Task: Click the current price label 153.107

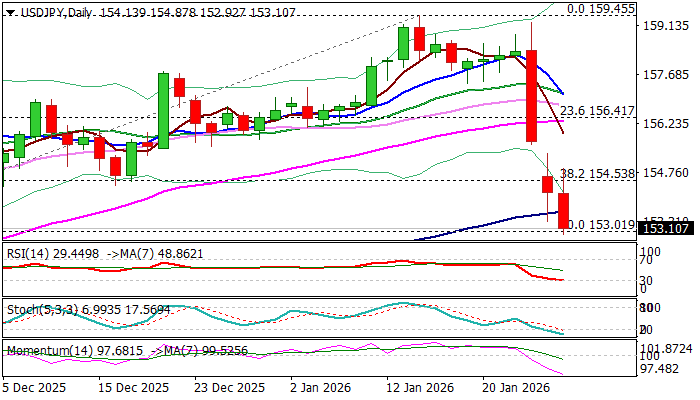Action: click(667, 229)
